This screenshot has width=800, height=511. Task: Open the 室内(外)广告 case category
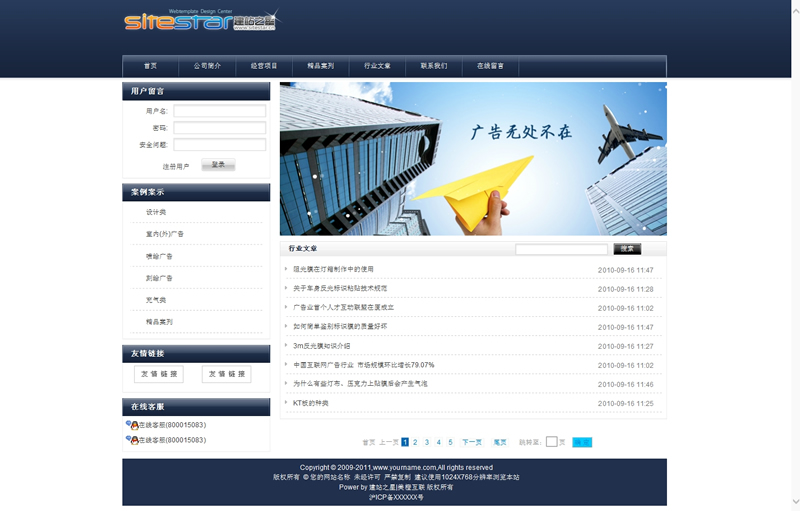tap(165, 234)
